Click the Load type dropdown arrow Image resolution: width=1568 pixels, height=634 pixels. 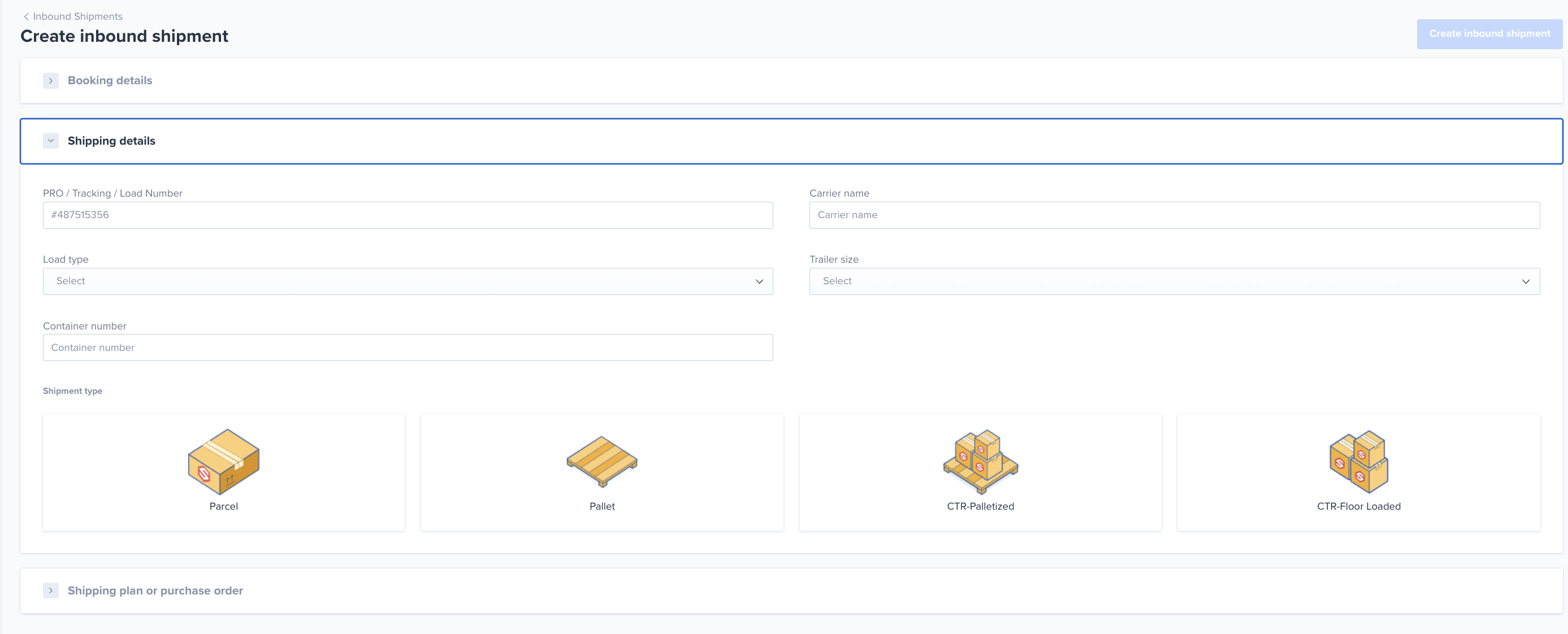(x=759, y=281)
